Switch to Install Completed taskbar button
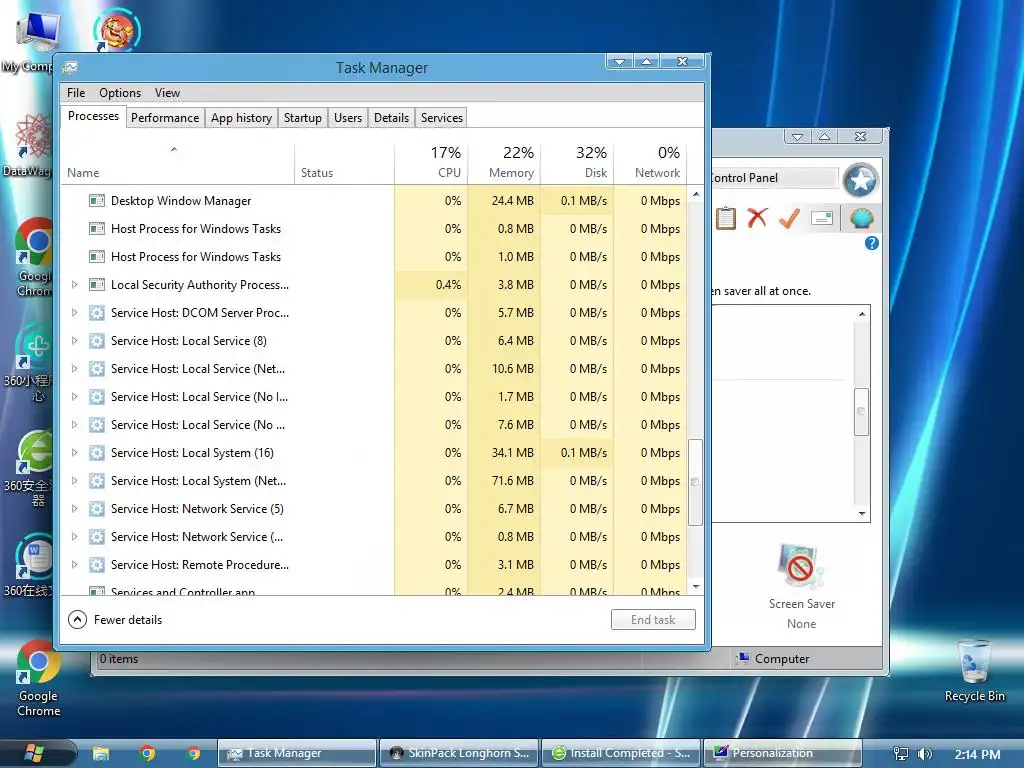The width and height of the screenshot is (1024, 768). click(x=621, y=753)
